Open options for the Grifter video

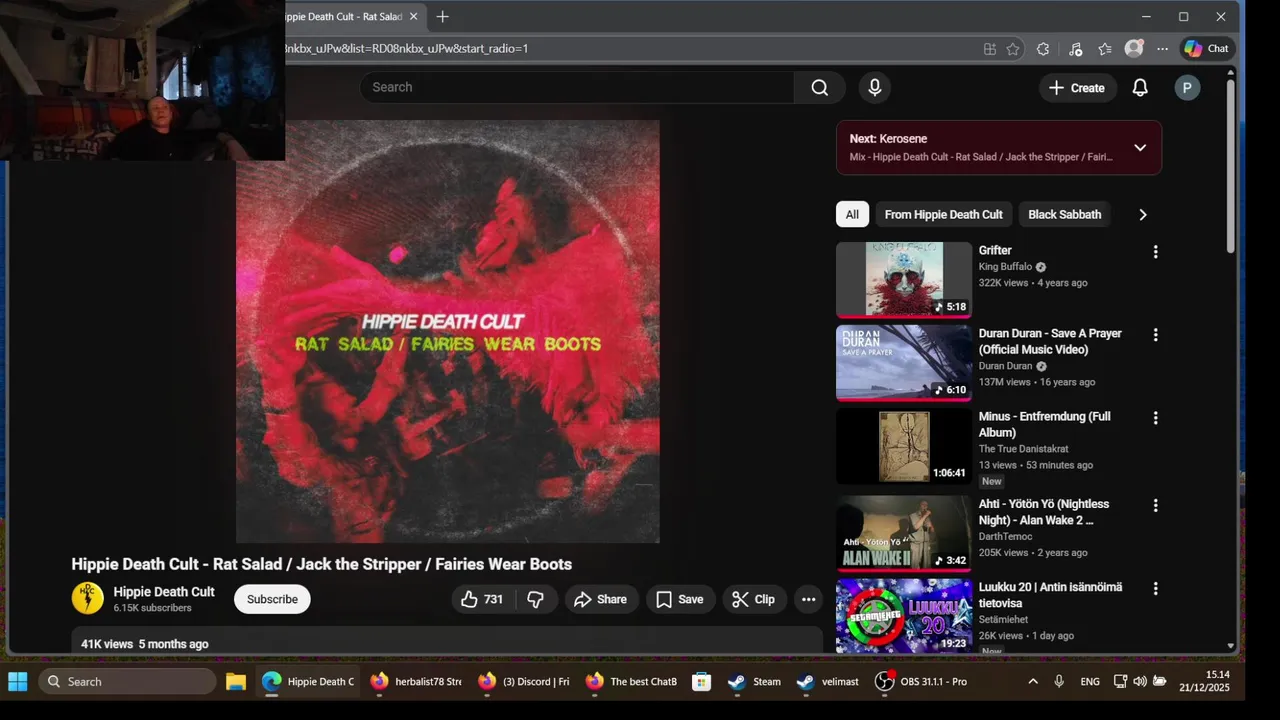[x=1155, y=252]
